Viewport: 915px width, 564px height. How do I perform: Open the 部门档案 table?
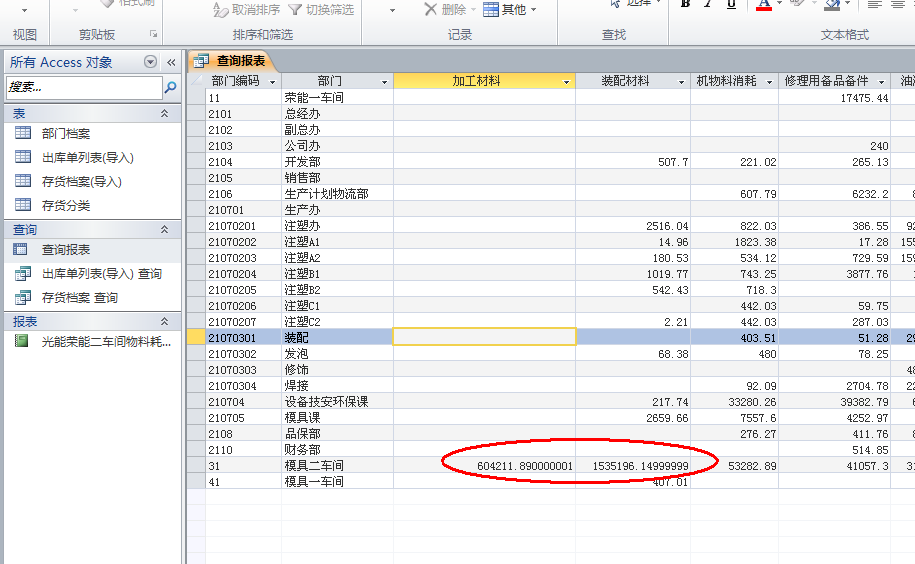coord(66,133)
